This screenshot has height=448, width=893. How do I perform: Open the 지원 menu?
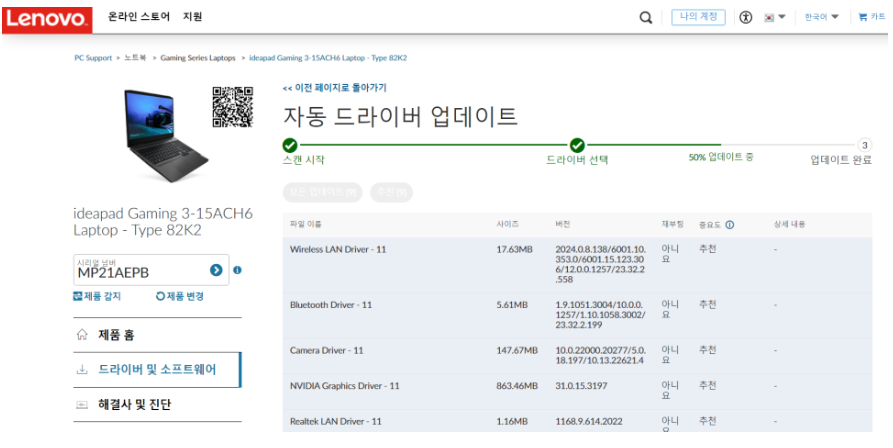click(x=192, y=17)
